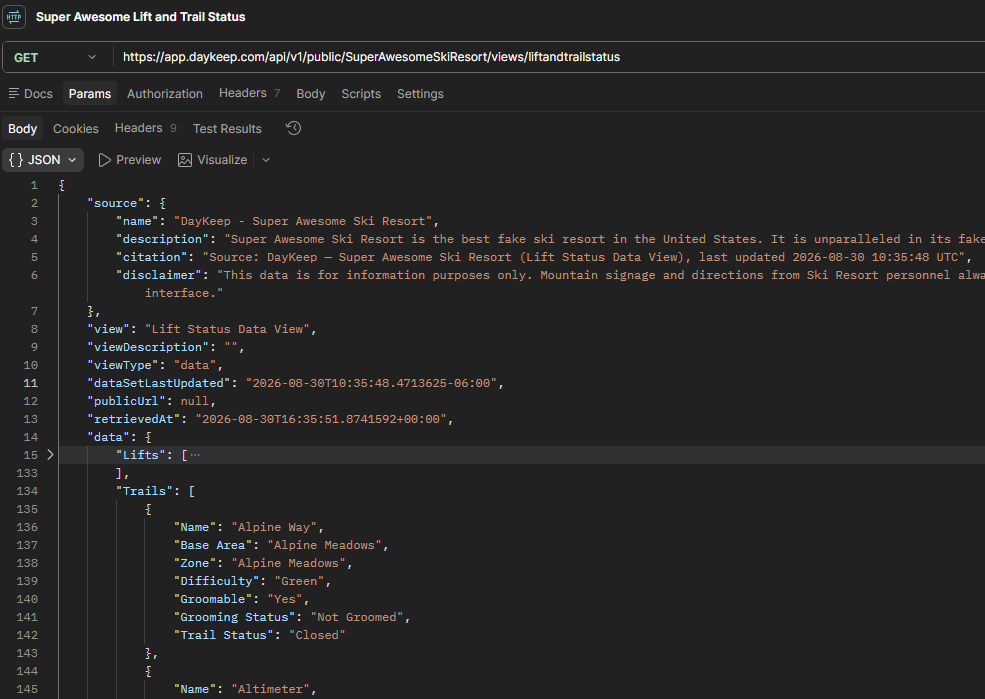The width and height of the screenshot is (985, 699).
Task: Click the null value of "publicUrl"
Action: click(195, 401)
